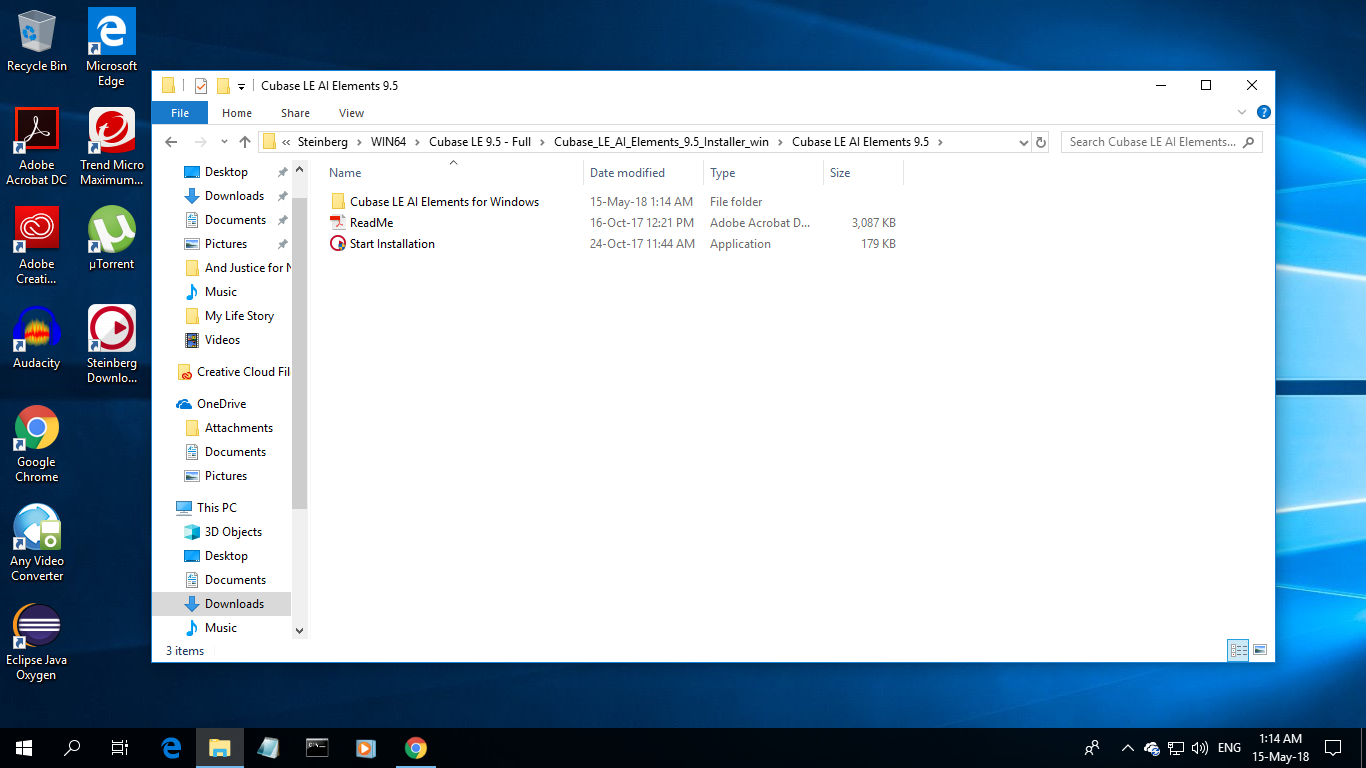Refresh the current folder view
The image size is (1366, 768).
tap(1041, 142)
